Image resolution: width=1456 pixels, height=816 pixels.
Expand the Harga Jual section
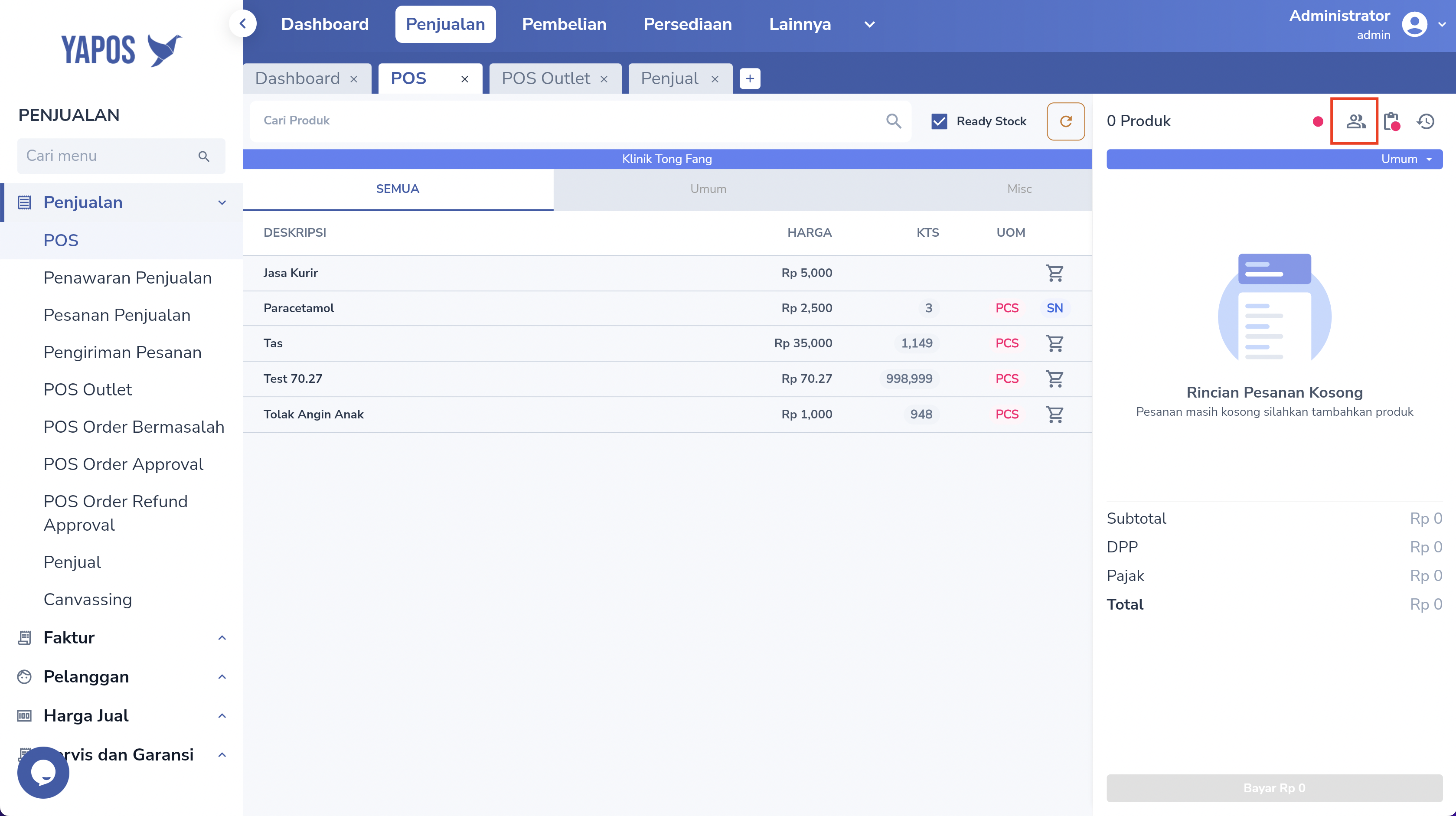pos(222,716)
